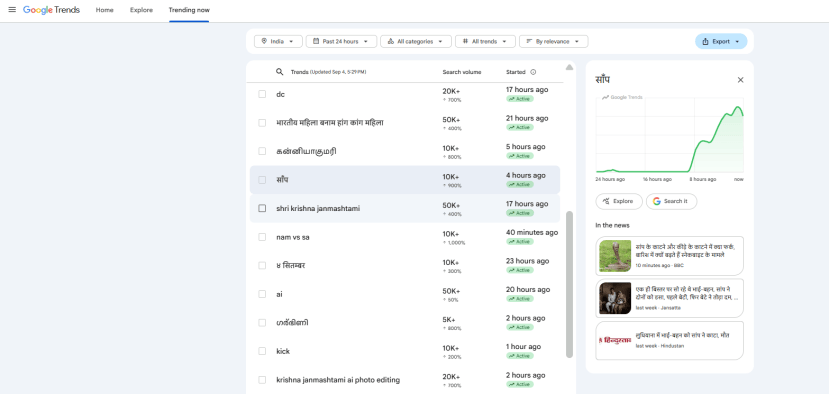Open the கன்னியாகுமரி trend row
Viewport: 829px width, 394px height.
click(404, 151)
